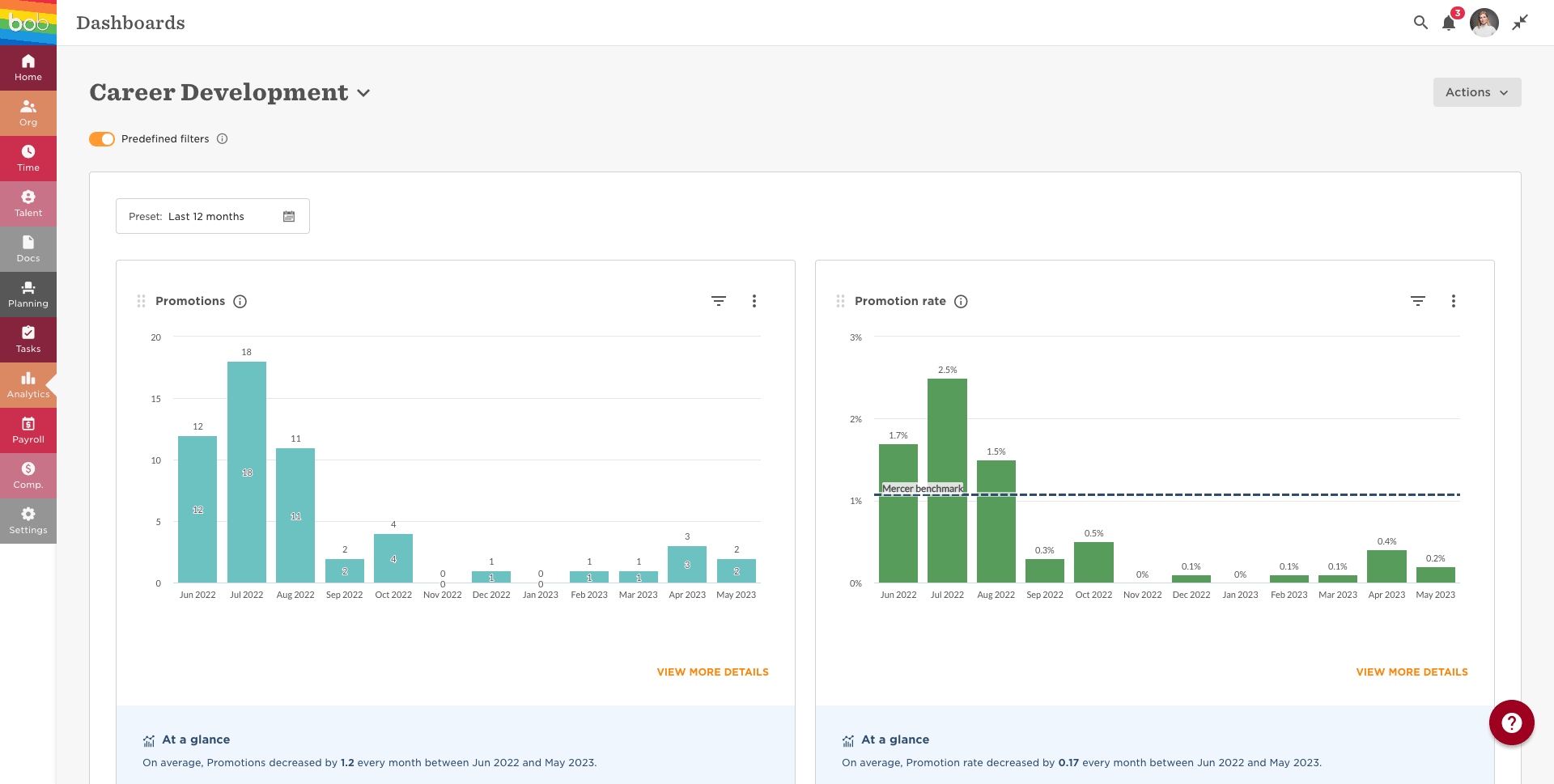1554x784 pixels.
Task: Open the red help question button
Action: point(1511,723)
